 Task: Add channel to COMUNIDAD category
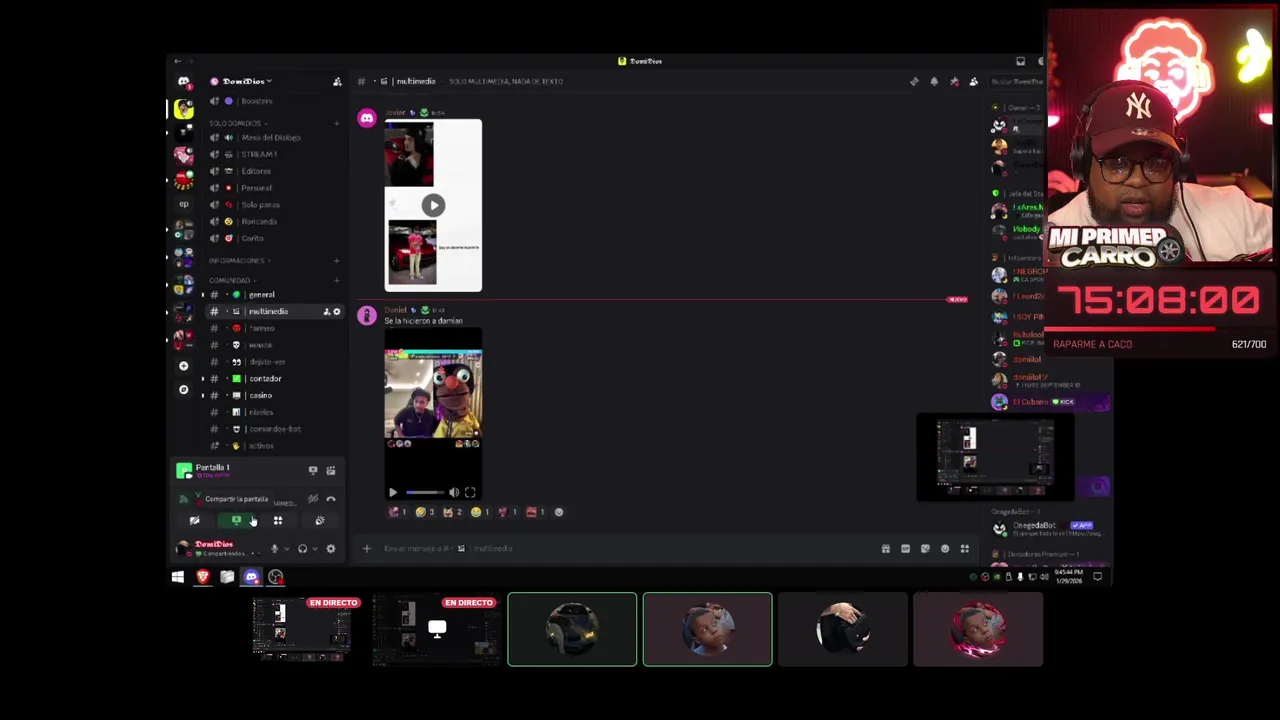coord(336,281)
